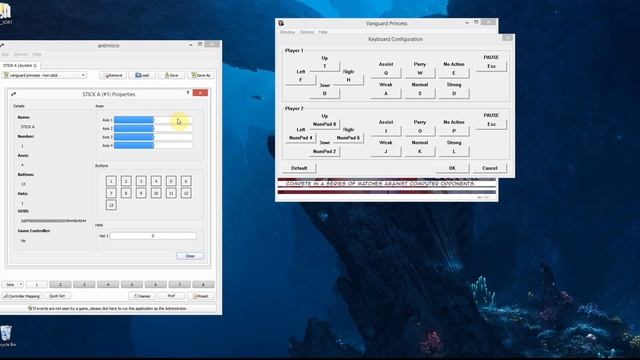
Task: Click the Vanguard Princess title bar icon
Action: tap(281, 23)
